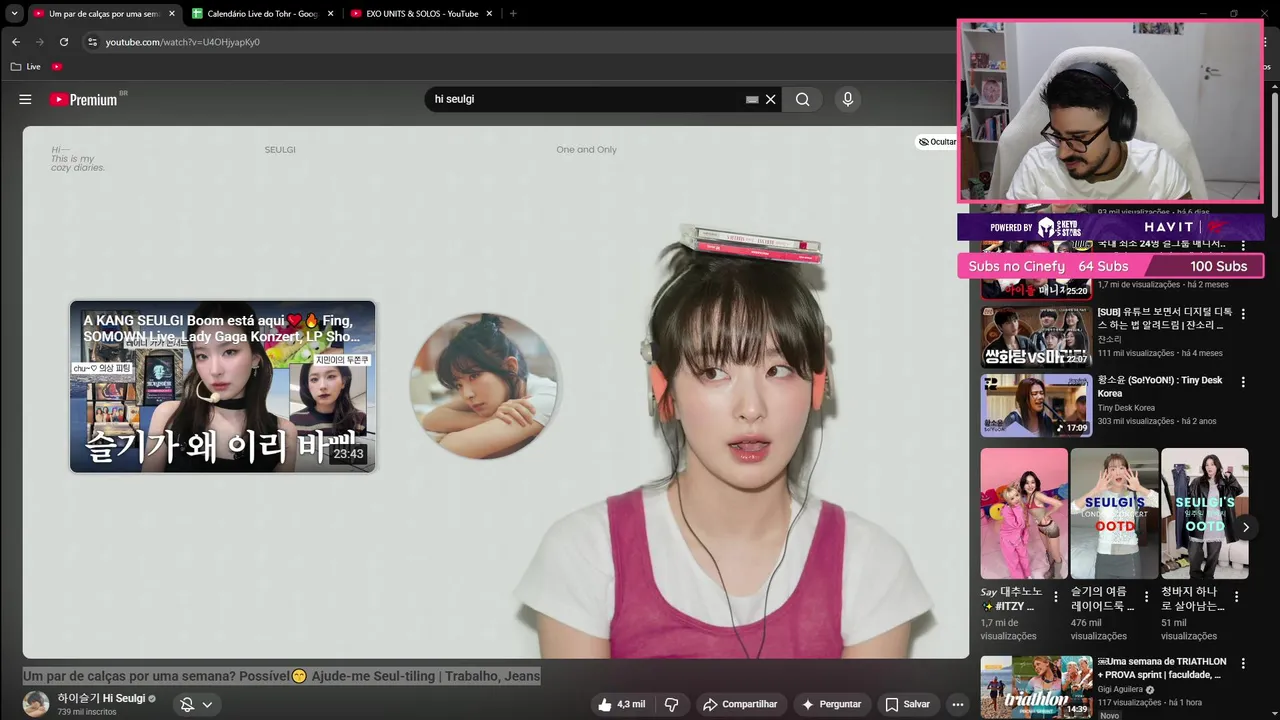
Task: Open options for triathlon video suggestion
Action: (x=1243, y=663)
